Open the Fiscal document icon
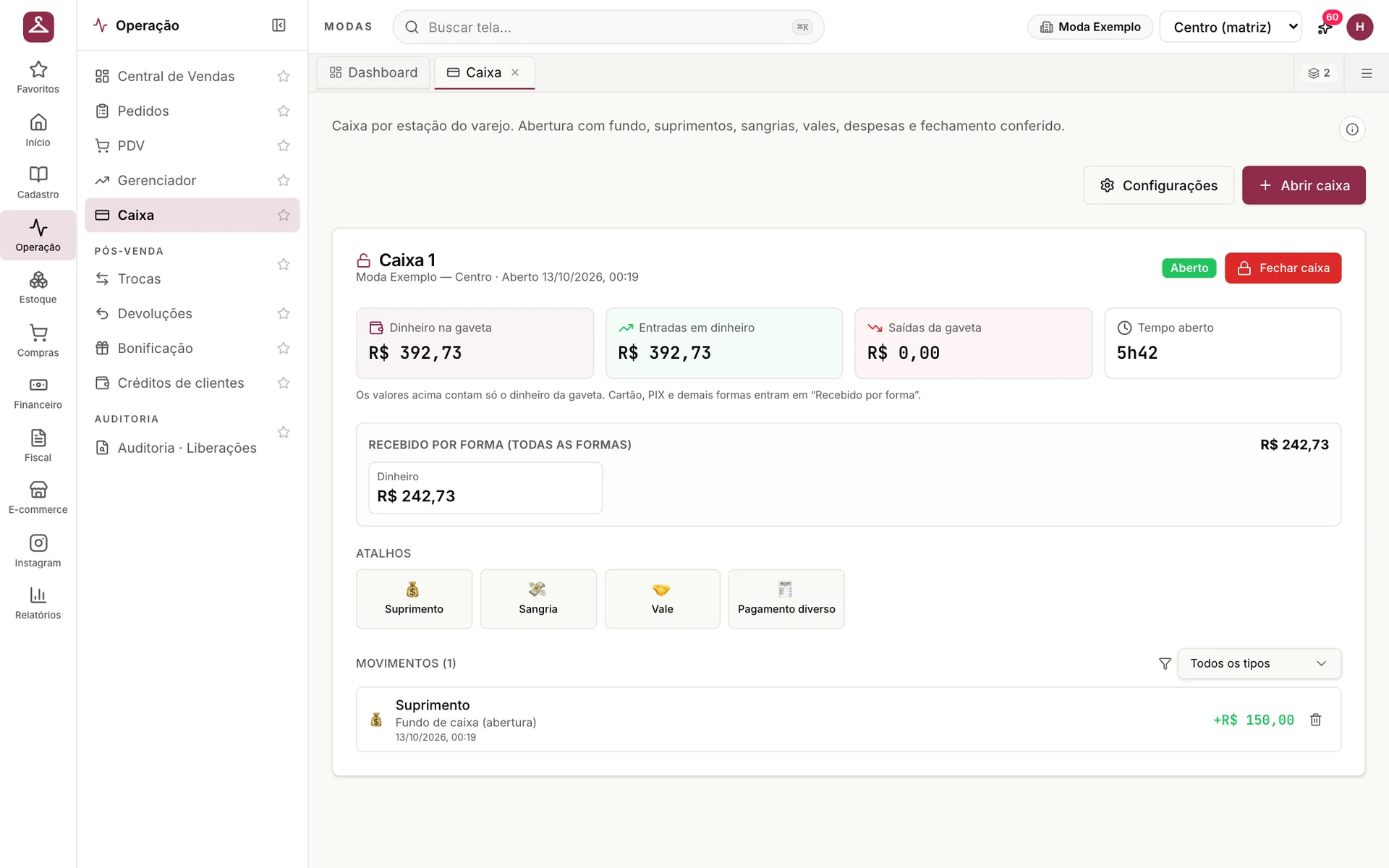The image size is (1389, 868). 38,446
